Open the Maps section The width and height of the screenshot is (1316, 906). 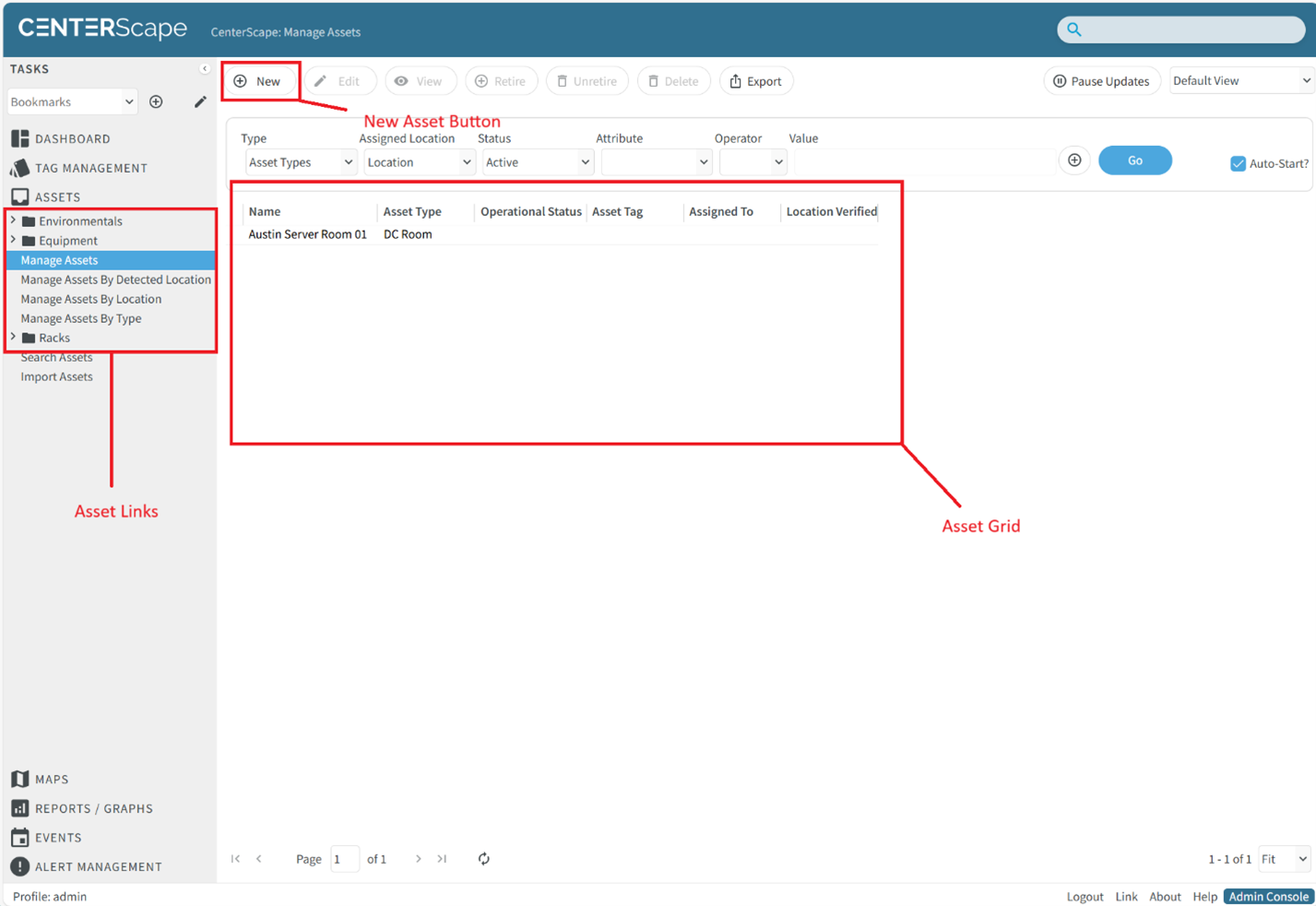pos(51,780)
